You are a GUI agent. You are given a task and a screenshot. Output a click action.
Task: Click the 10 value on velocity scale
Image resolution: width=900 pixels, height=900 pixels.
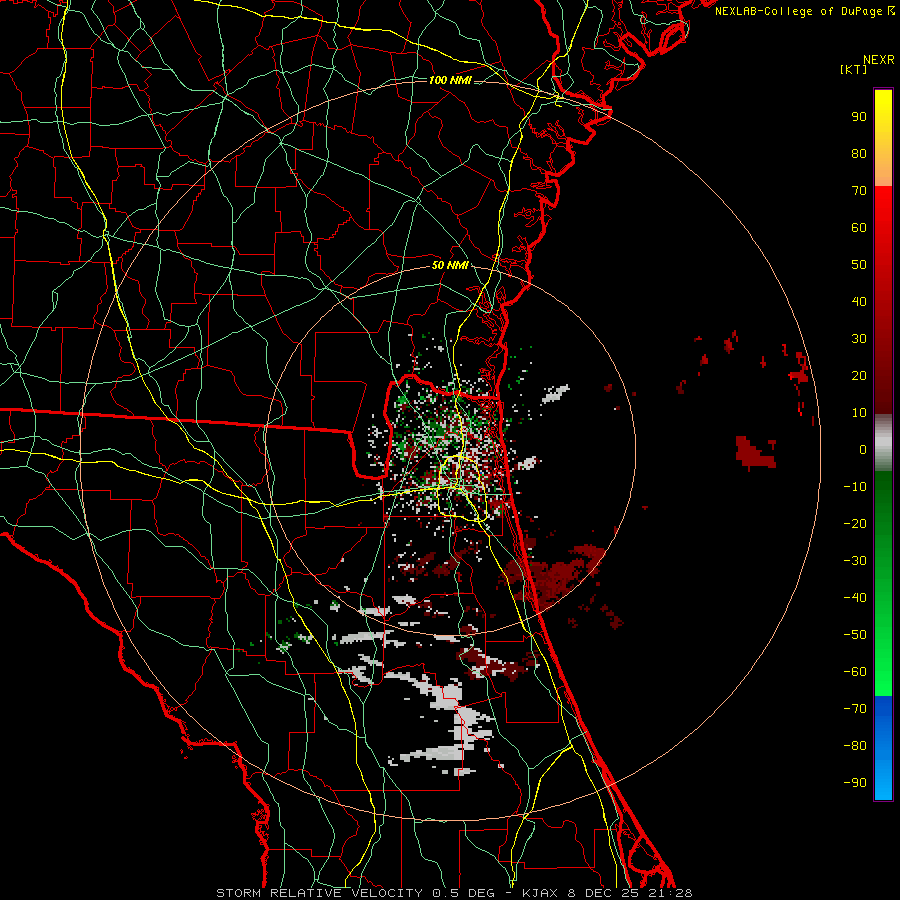point(859,413)
